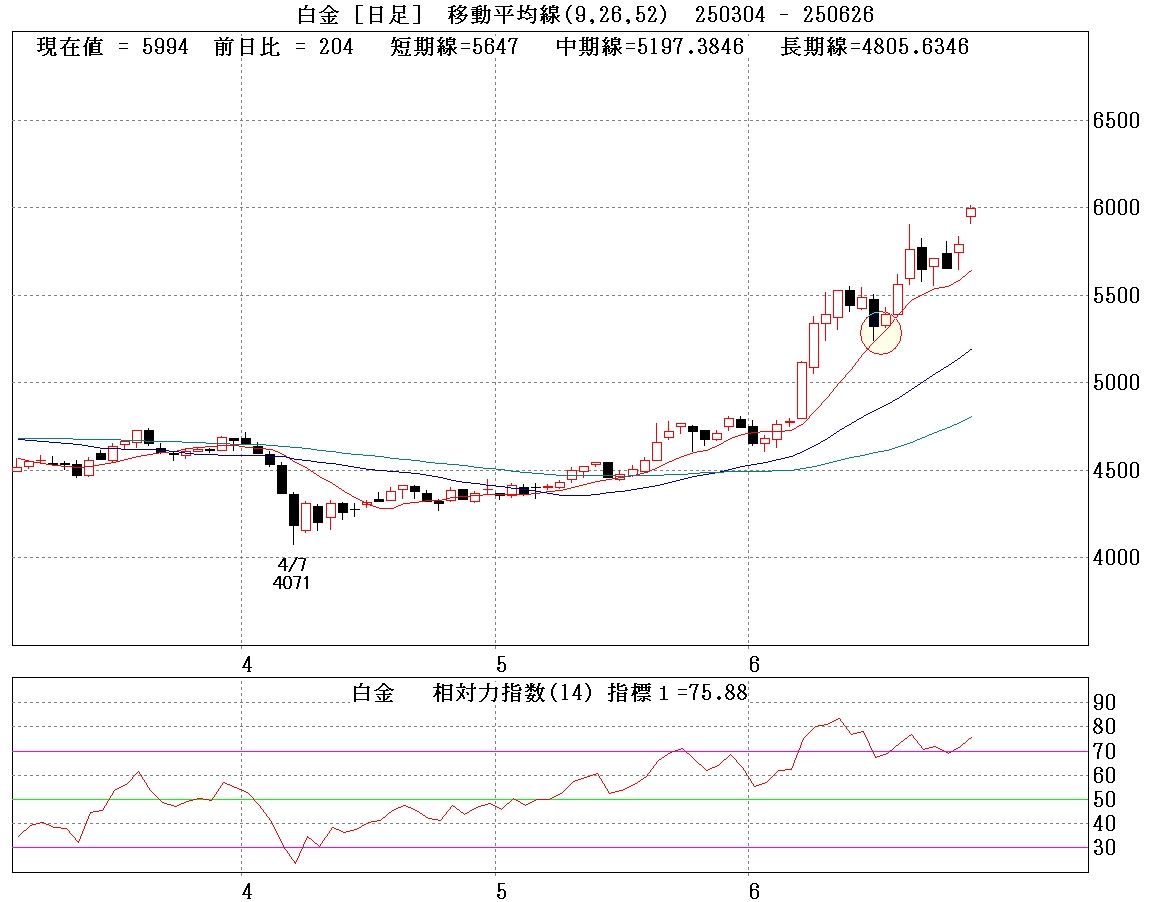Click the large black candlestick above 4/7 label
Viewport: 1171px width, 902px height.
294,509
